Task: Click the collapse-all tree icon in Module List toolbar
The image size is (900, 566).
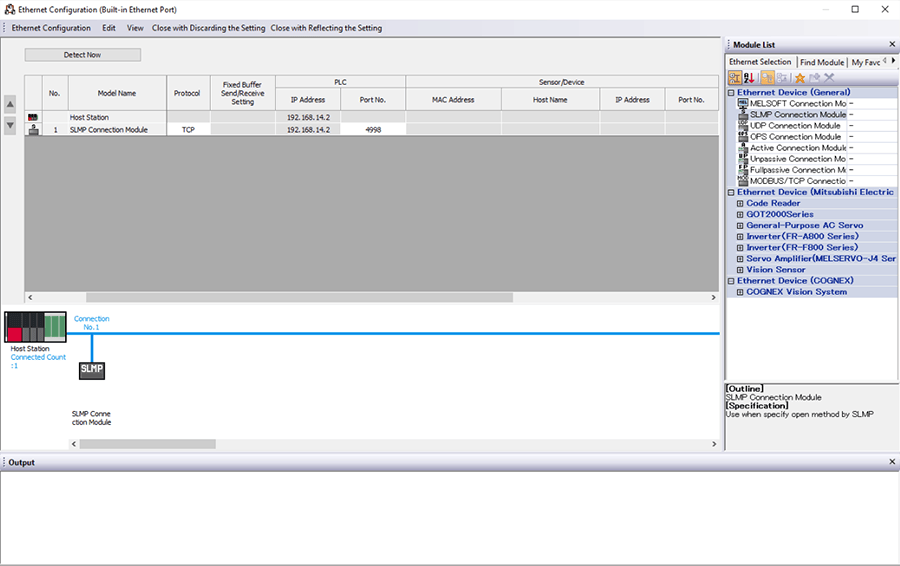Action: click(x=782, y=78)
